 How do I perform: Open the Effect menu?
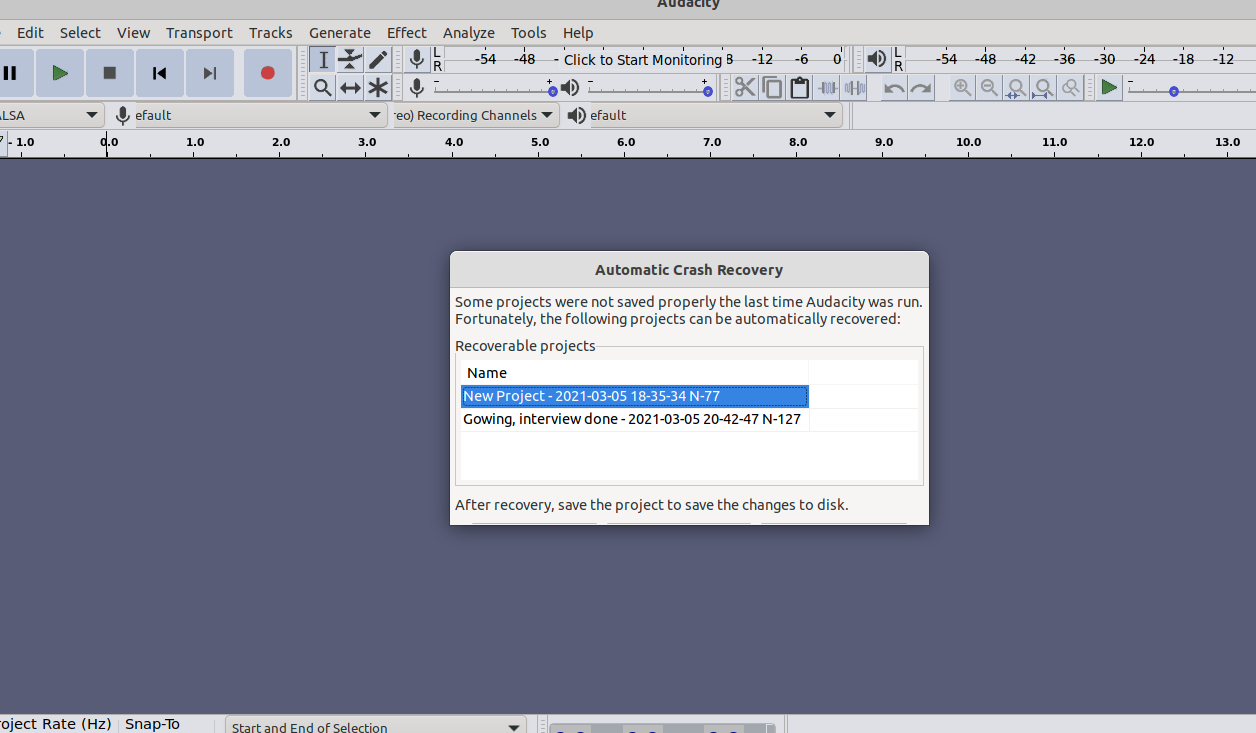point(407,33)
